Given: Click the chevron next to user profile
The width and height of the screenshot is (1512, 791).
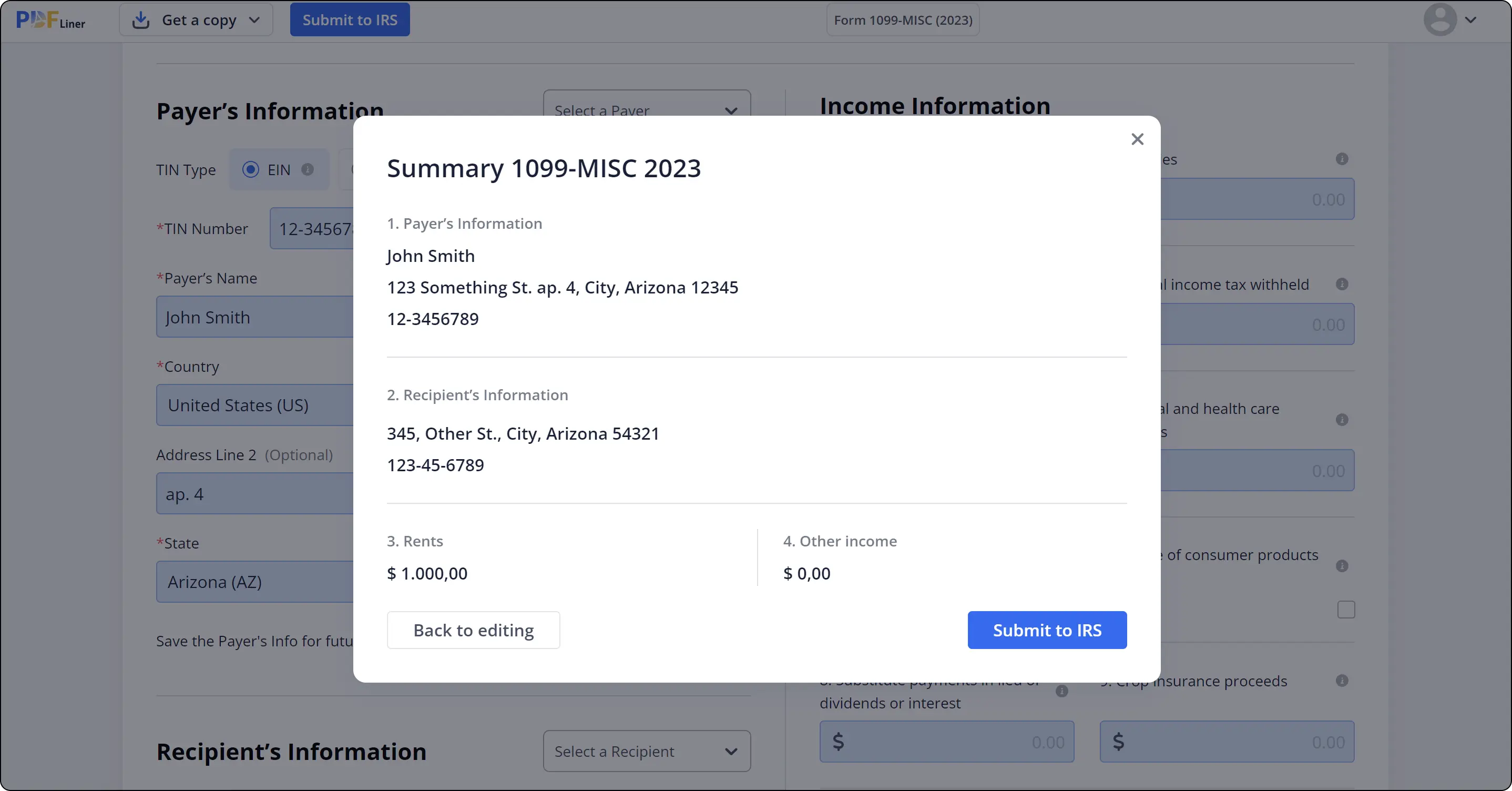Looking at the screenshot, I should pyautogui.click(x=1470, y=20).
